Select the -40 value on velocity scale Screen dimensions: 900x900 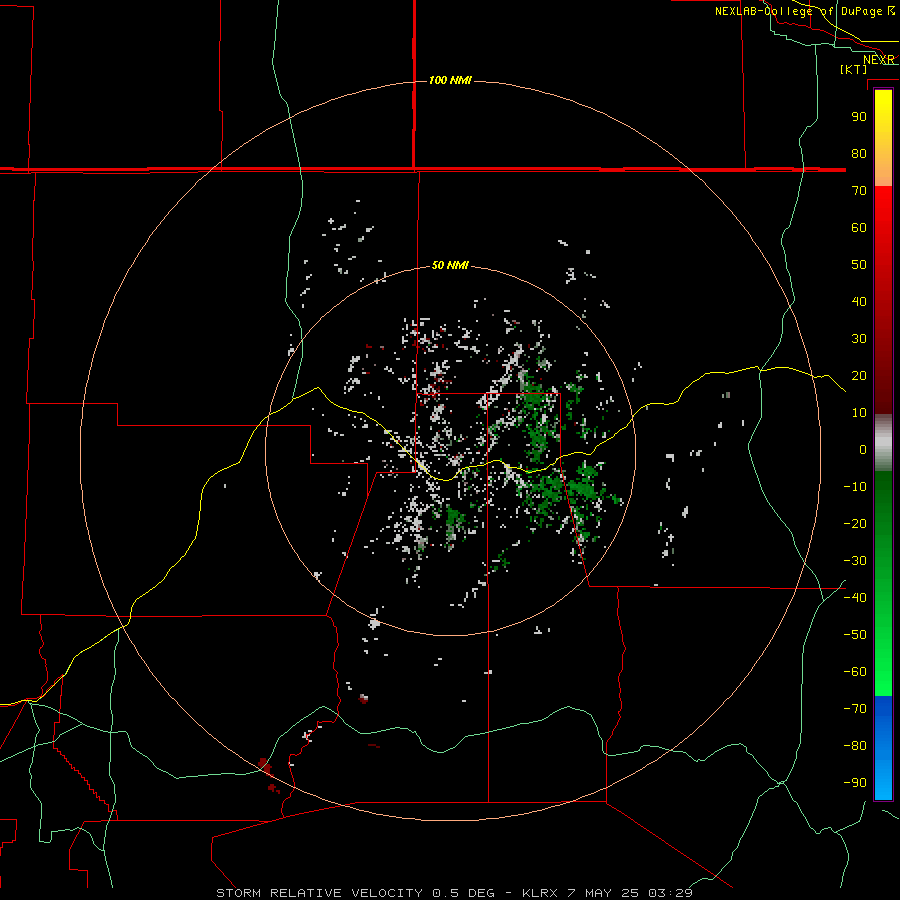pos(855,598)
